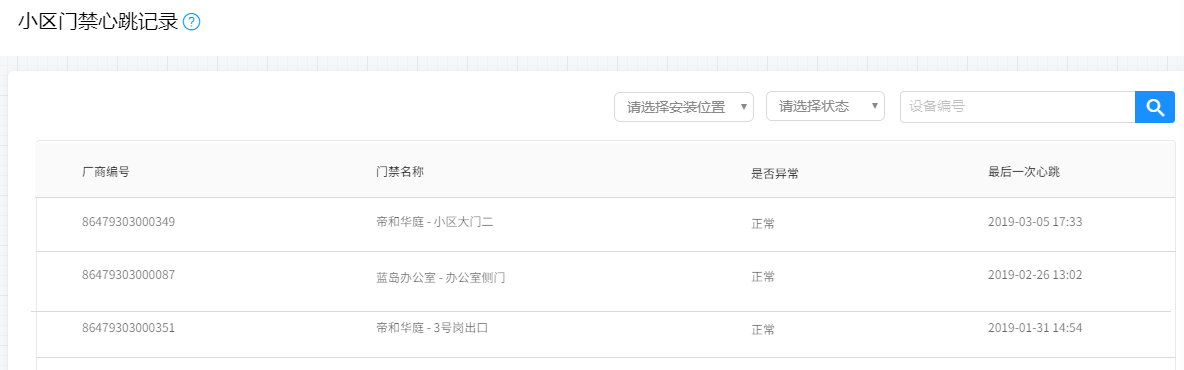Click the 厂商编号 column header
Screen dimensions: 1184x370
point(106,171)
